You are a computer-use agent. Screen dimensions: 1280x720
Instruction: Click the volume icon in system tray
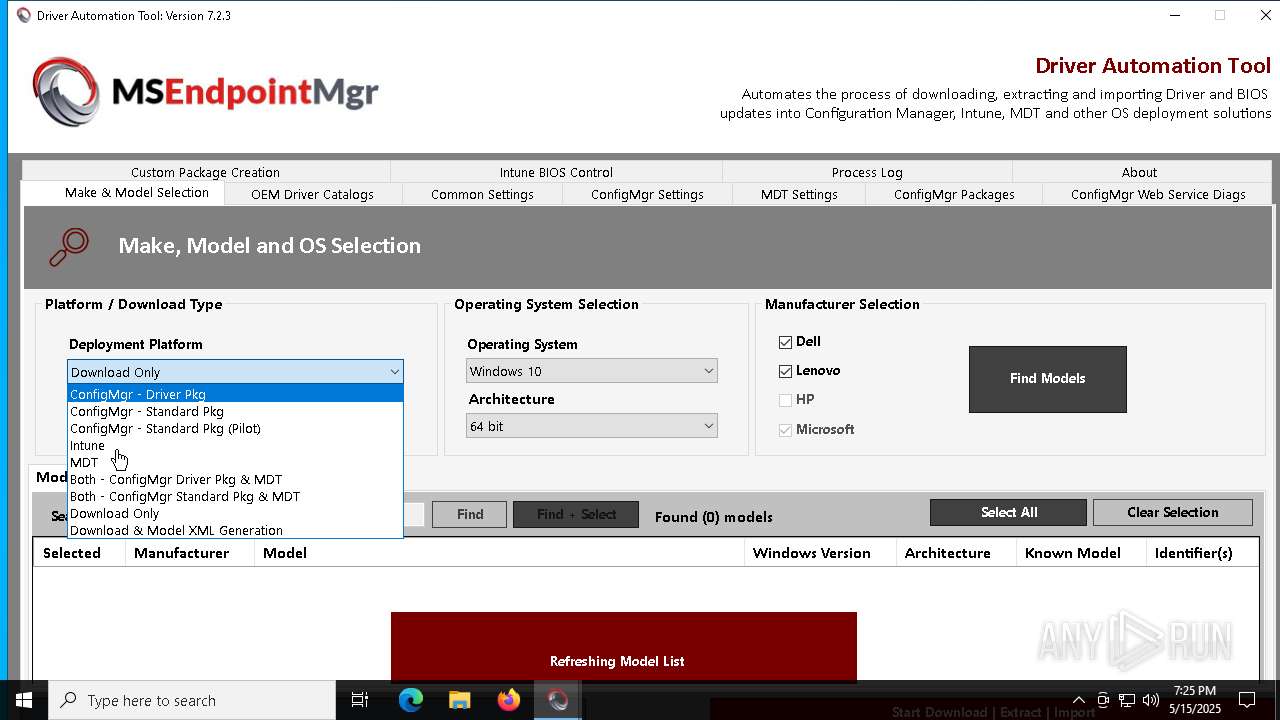1151,700
